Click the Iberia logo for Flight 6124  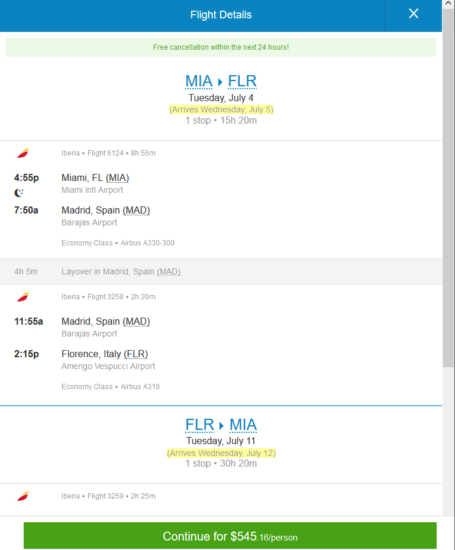(x=23, y=153)
